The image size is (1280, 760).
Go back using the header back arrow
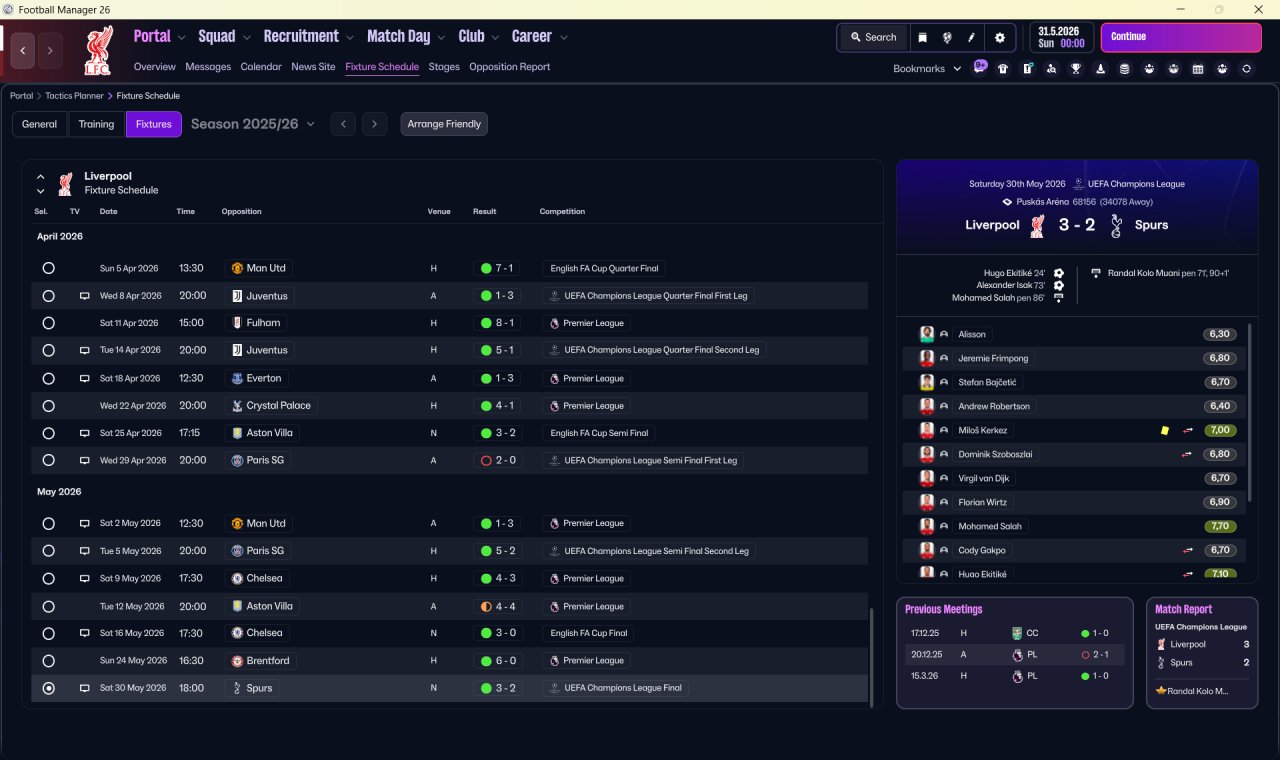pyautogui.click(x=23, y=50)
